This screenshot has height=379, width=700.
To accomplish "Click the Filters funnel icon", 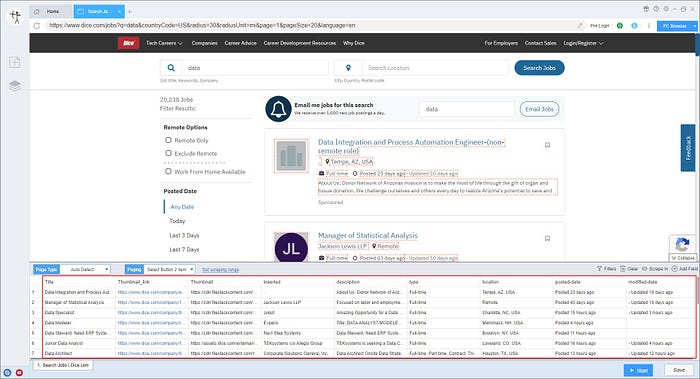I will click(600, 269).
